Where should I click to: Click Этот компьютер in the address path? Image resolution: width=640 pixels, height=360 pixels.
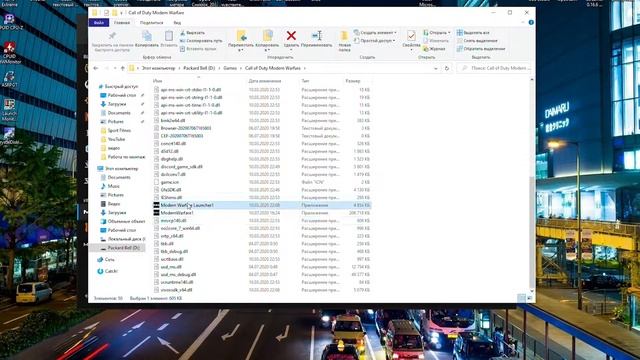[x=158, y=68]
